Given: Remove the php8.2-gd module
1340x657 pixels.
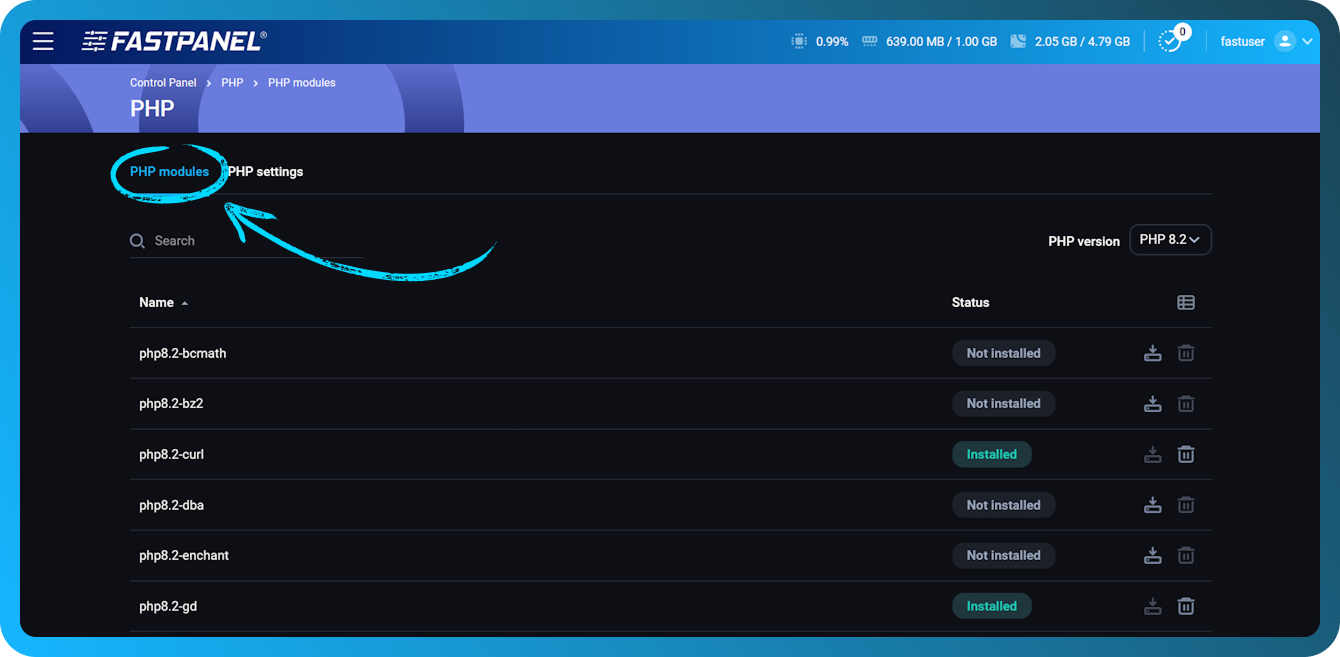Looking at the screenshot, I should pos(1186,606).
